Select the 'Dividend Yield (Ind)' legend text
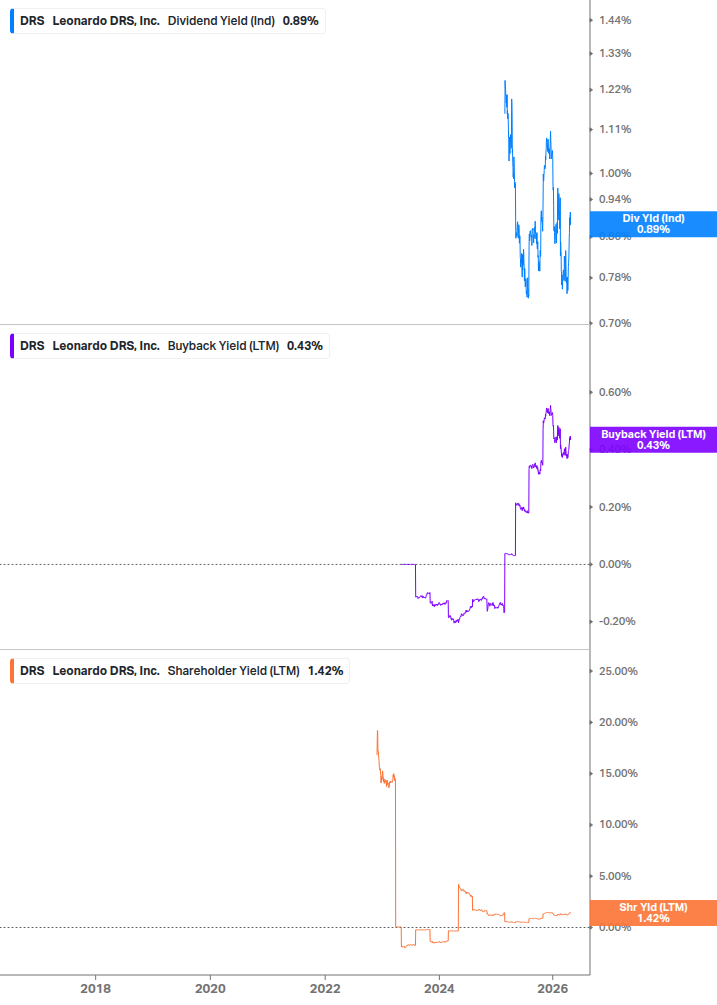 pyautogui.click(x=221, y=21)
